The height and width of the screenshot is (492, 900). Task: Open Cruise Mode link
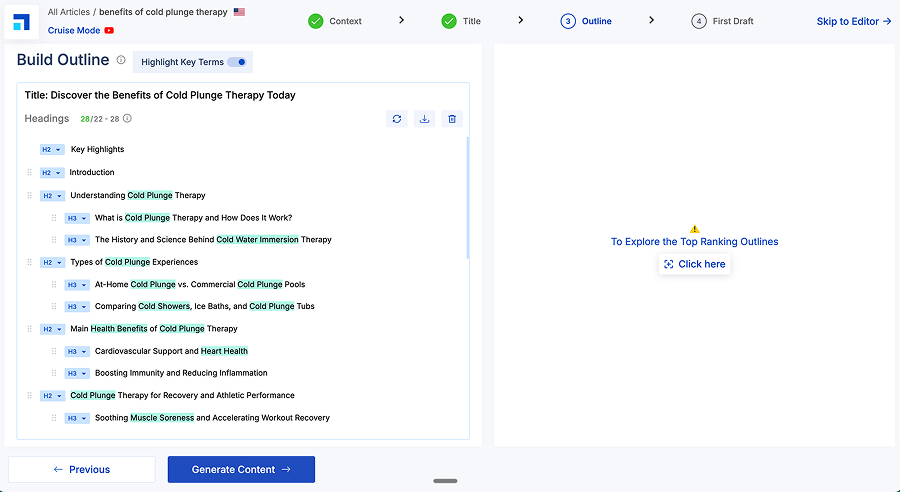click(x=73, y=30)
